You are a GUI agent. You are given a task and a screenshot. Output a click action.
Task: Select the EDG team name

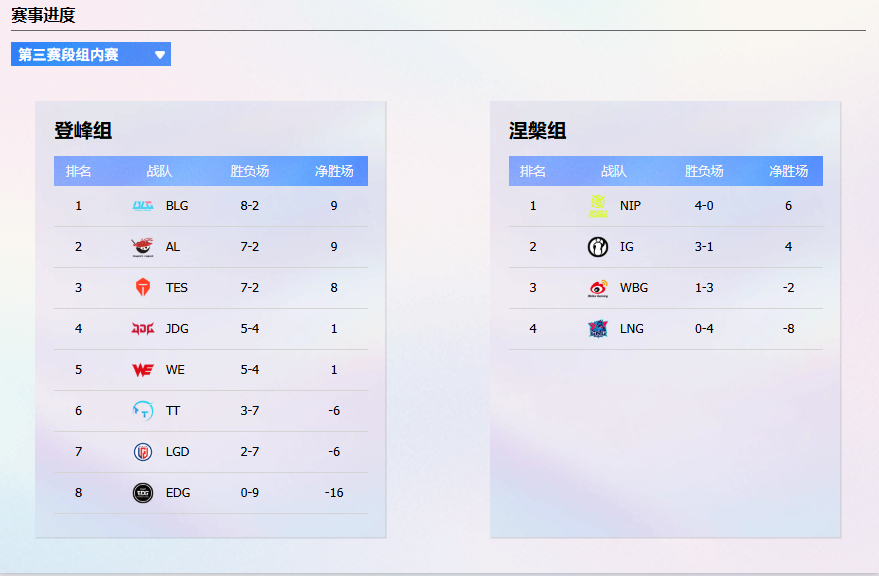pos(178,492)
